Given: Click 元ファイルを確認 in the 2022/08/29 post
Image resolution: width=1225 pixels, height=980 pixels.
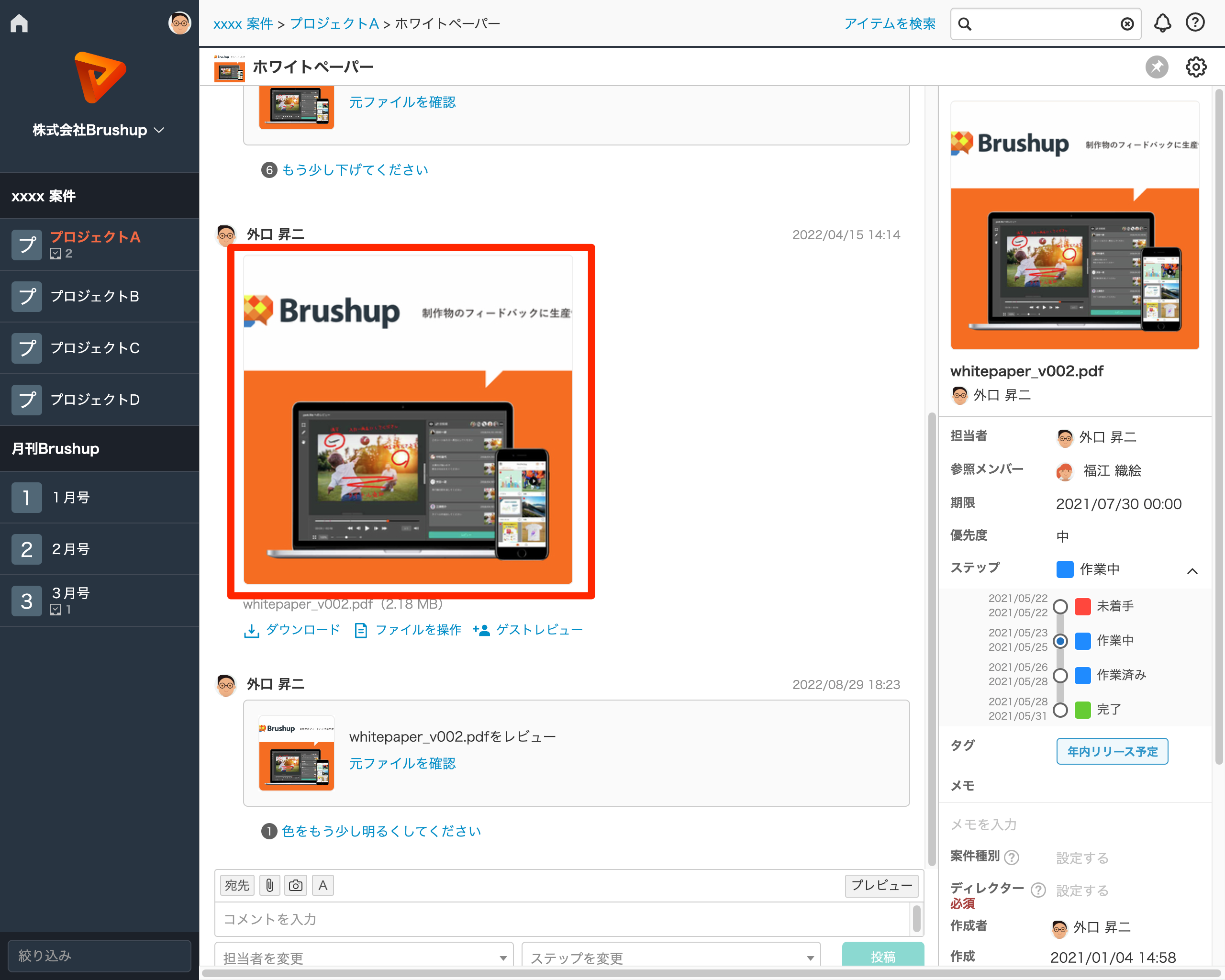Looking at the screenshot, I should pyautogui.click(x=402, y=763).
